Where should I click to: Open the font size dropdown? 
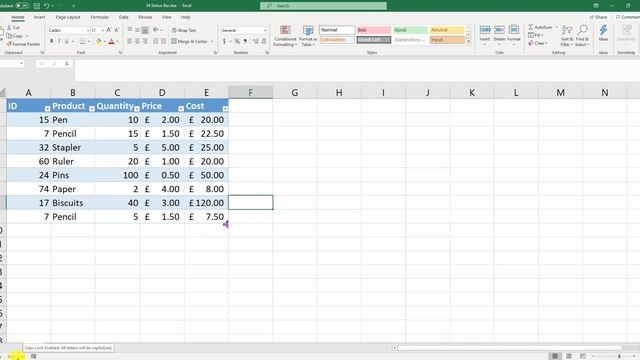pyautogui.click(x=102, y=30)
